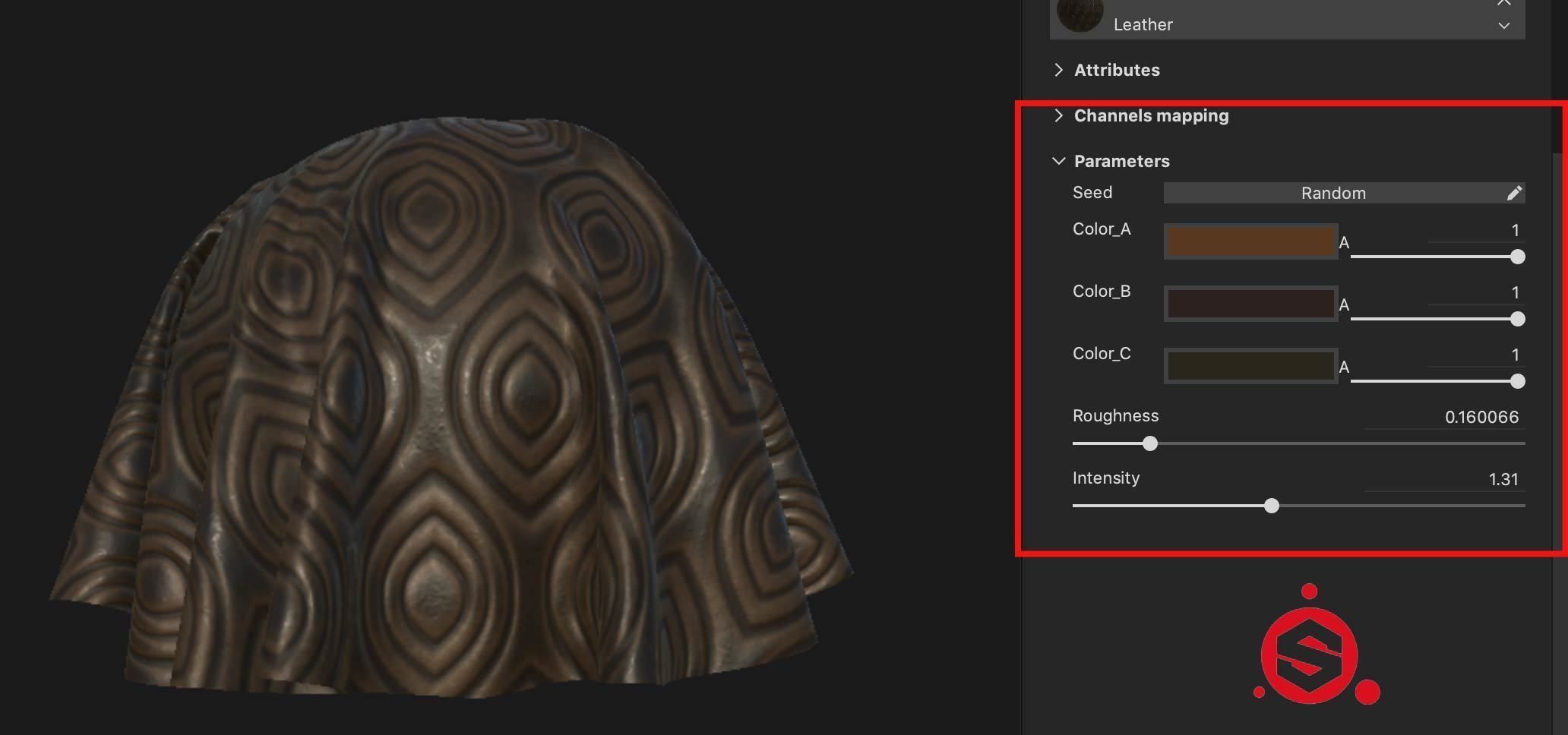Open the Color_A swatch picker
Image resolution: width=1568 pixels, height=735 pixels.
pyautogui.click(x=1250, y=241)
